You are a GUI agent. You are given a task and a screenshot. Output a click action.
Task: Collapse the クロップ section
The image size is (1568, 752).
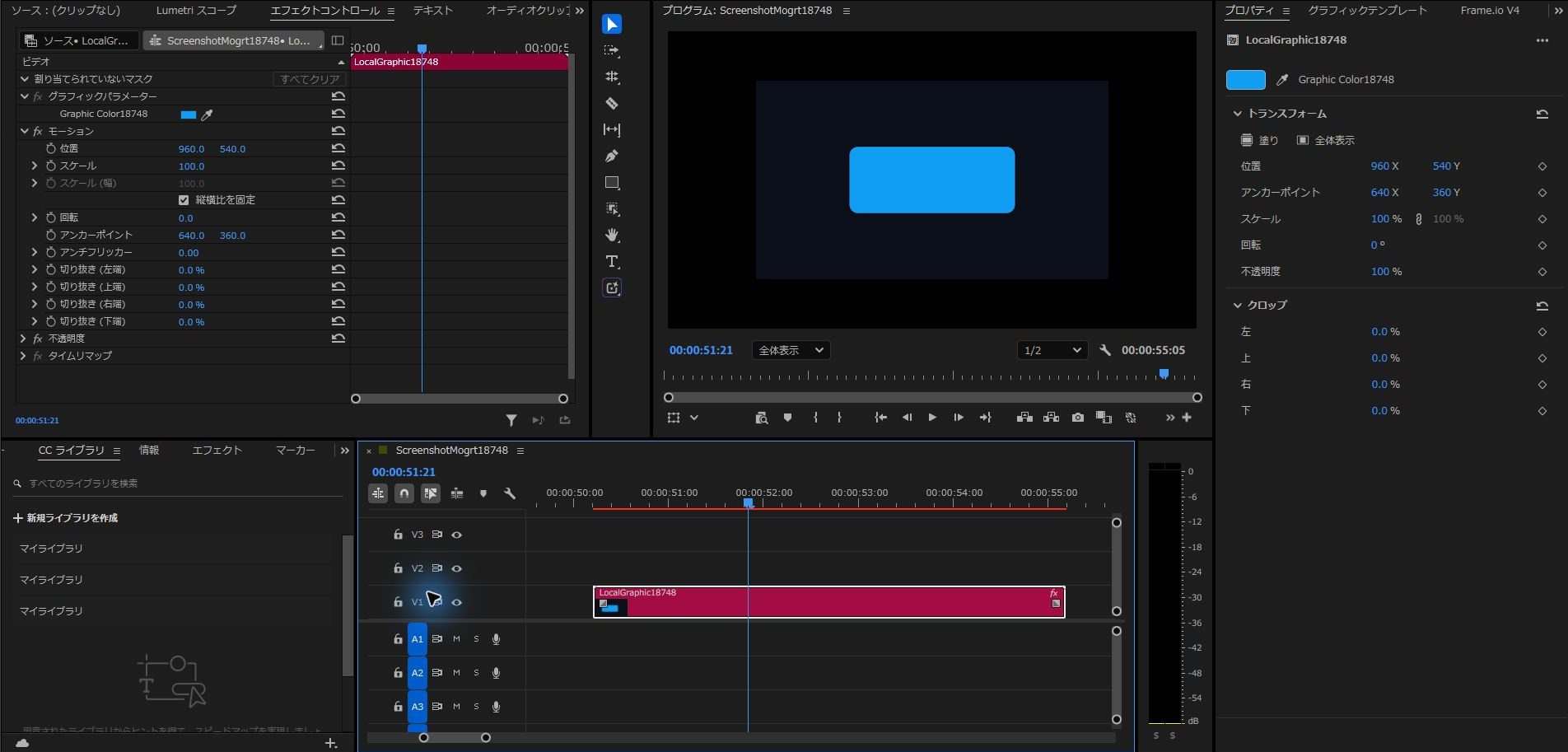[1237, 305]
